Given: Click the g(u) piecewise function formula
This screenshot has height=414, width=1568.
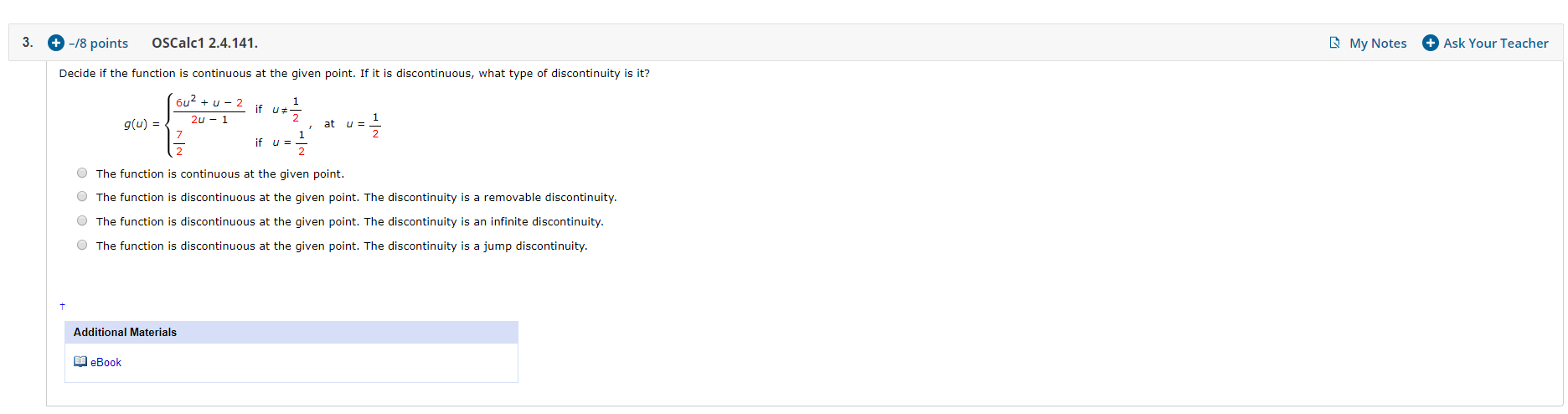Looking at the screenshot, I should point(252,125).
